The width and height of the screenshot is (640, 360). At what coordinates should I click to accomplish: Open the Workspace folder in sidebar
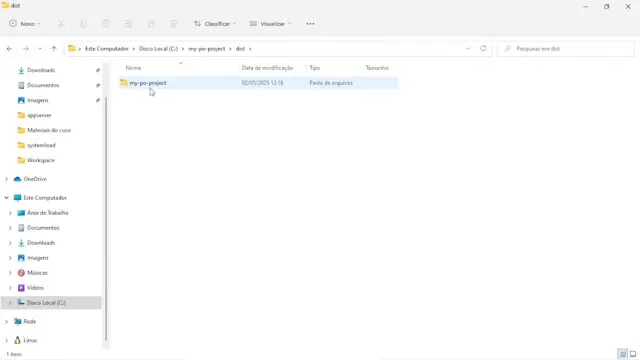pos(40,160)
